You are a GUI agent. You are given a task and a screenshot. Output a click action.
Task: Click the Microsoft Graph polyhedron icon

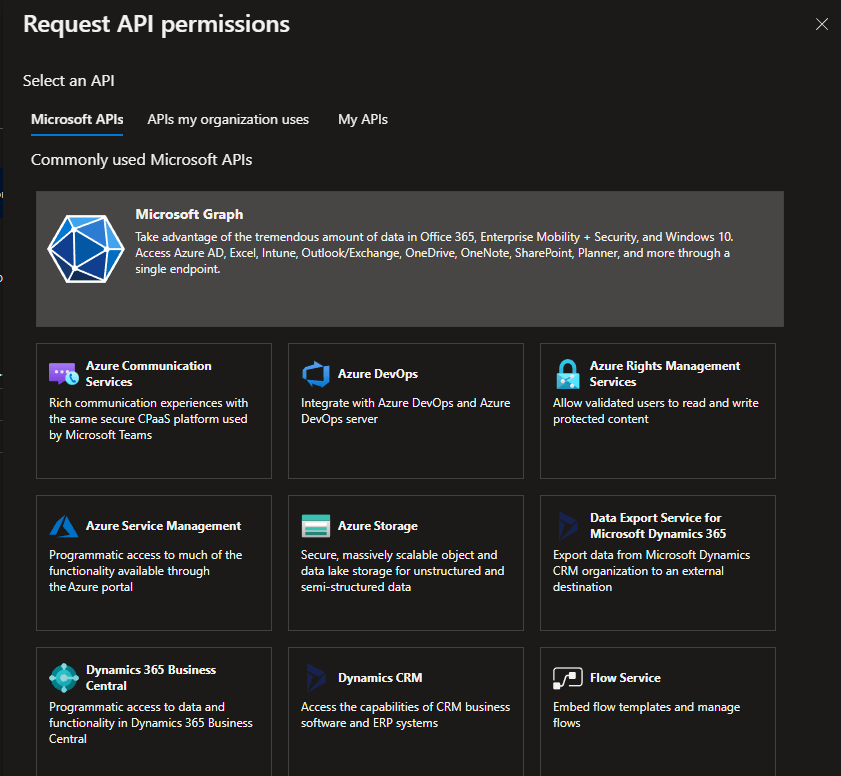85,250
